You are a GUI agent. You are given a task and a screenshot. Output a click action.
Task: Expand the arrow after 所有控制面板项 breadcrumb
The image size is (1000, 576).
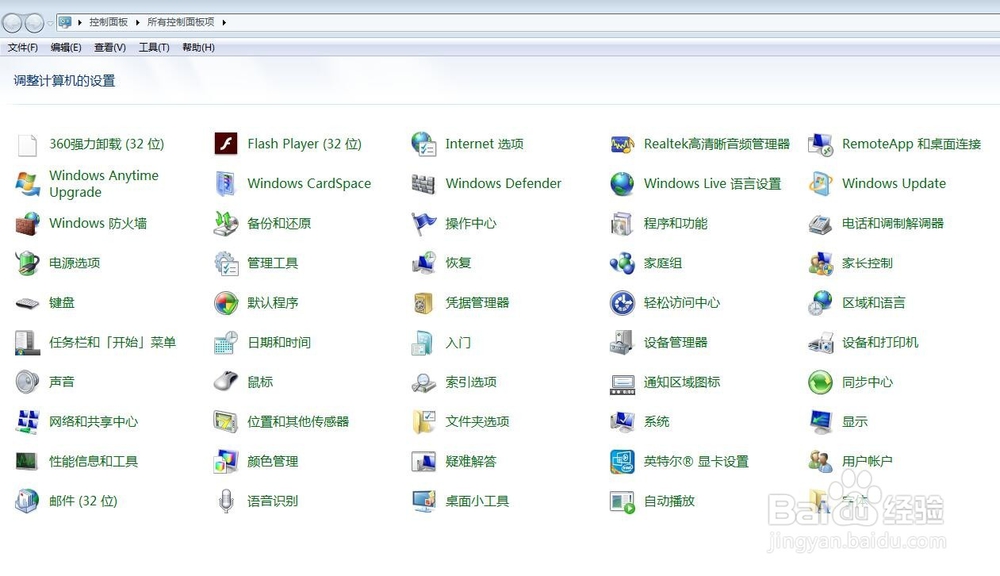click(x=224, y=22)
